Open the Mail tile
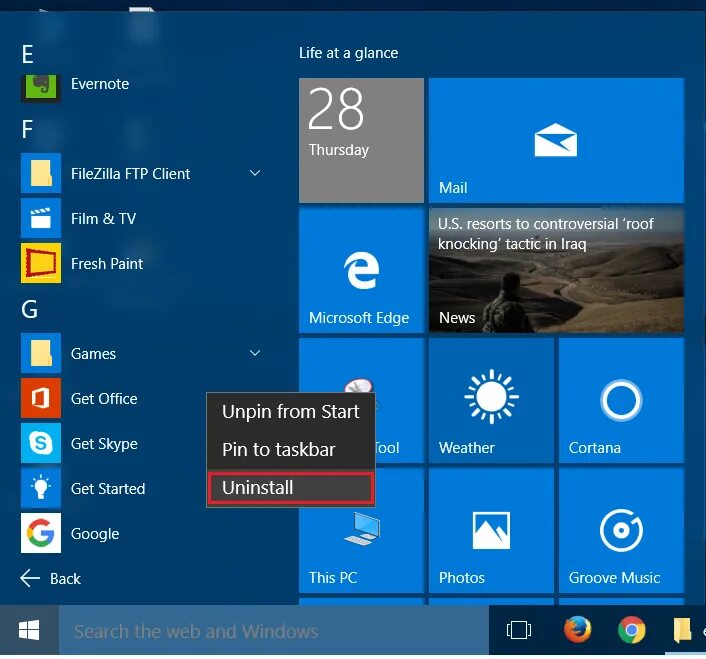Image resolution: width=706 pixels, height=659 pixels. tap(557, 140)
